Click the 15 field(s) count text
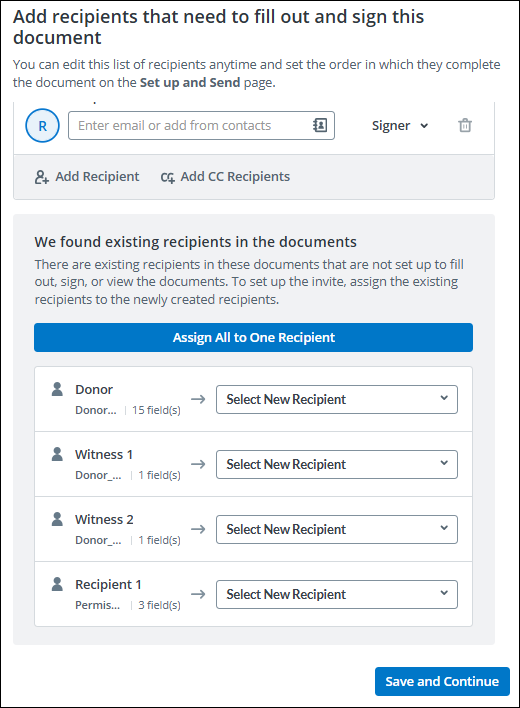 156,410
